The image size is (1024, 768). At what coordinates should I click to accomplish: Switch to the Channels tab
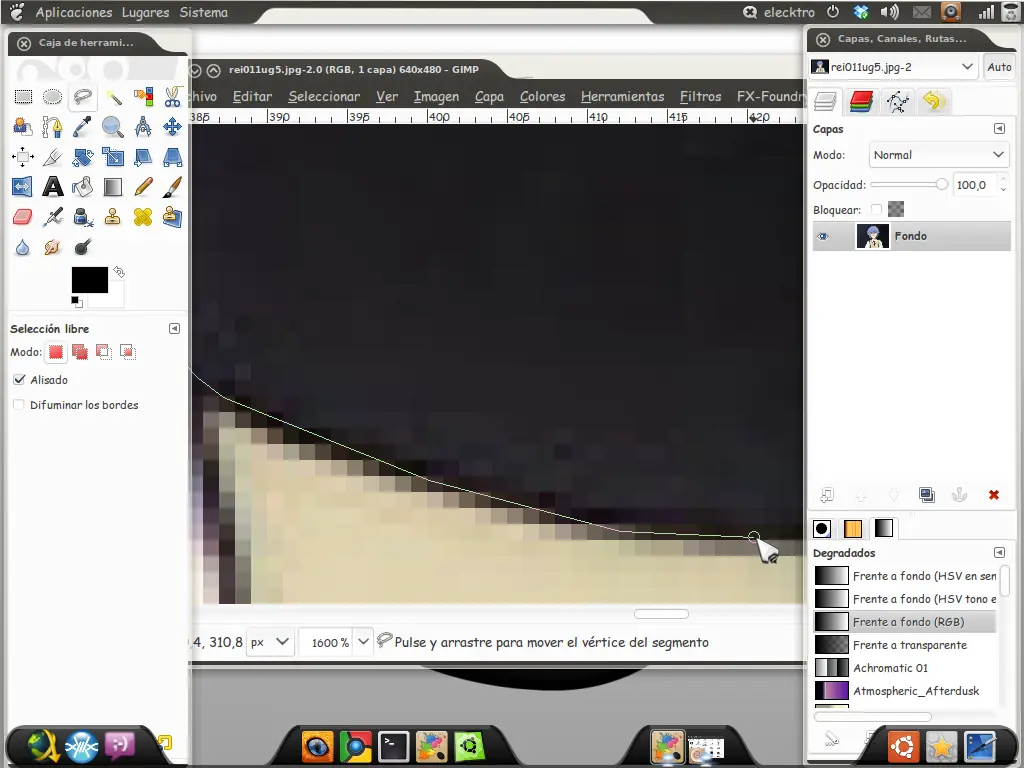tap(861, 101)
